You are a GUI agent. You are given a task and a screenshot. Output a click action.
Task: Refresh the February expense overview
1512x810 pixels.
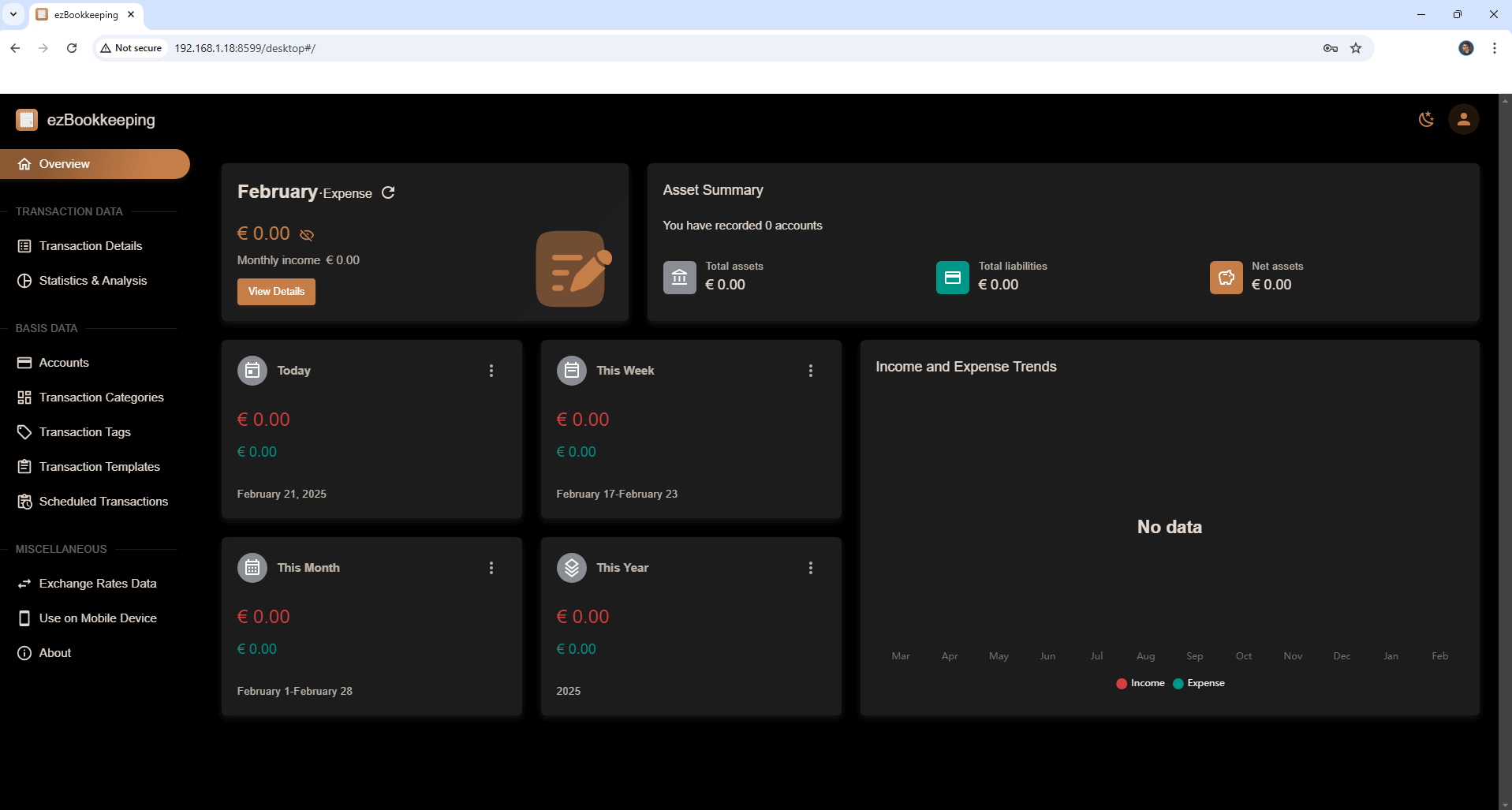point(388,192)
